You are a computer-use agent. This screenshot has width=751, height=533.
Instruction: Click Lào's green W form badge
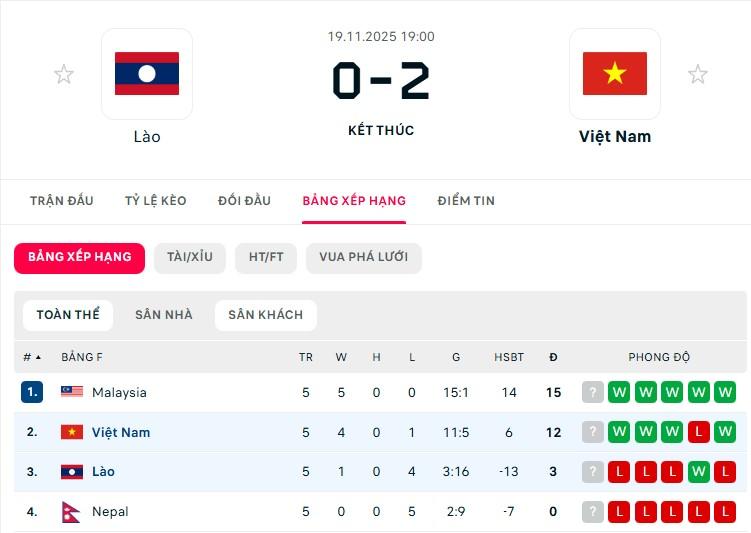point(699,471)
